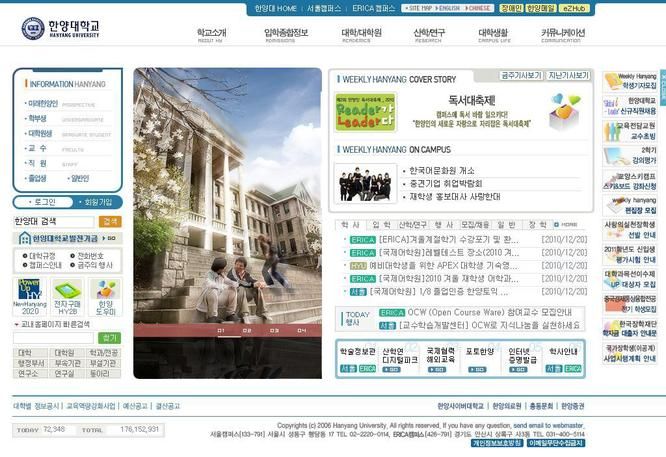
Task: Click the 지난기사보기 button
Action: [x=568, y=76]
